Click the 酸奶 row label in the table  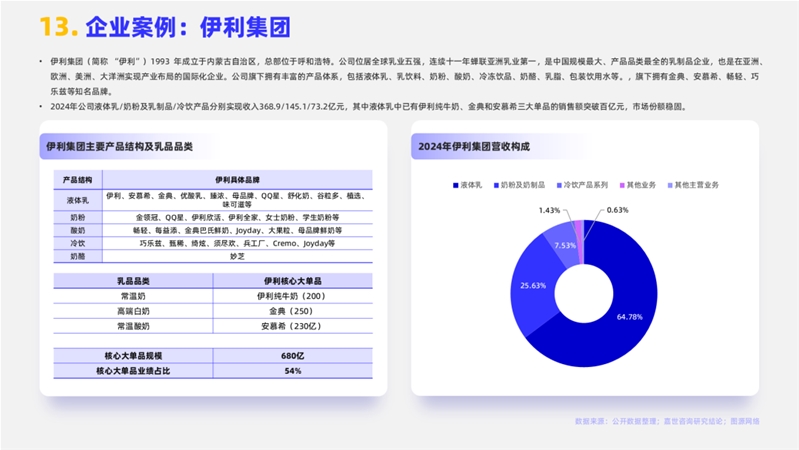78,230
